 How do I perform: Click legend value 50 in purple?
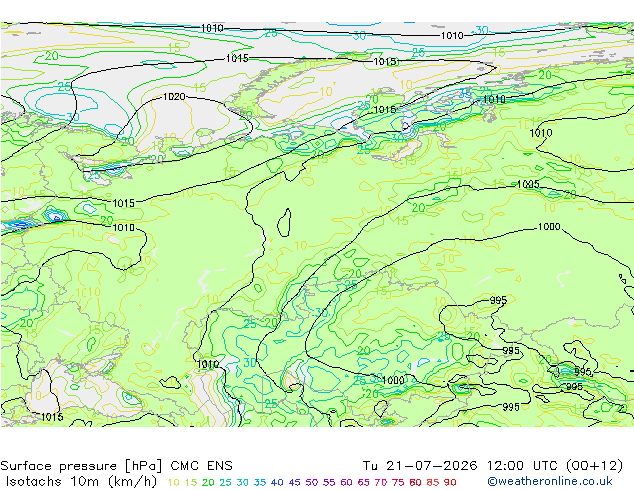312,482
